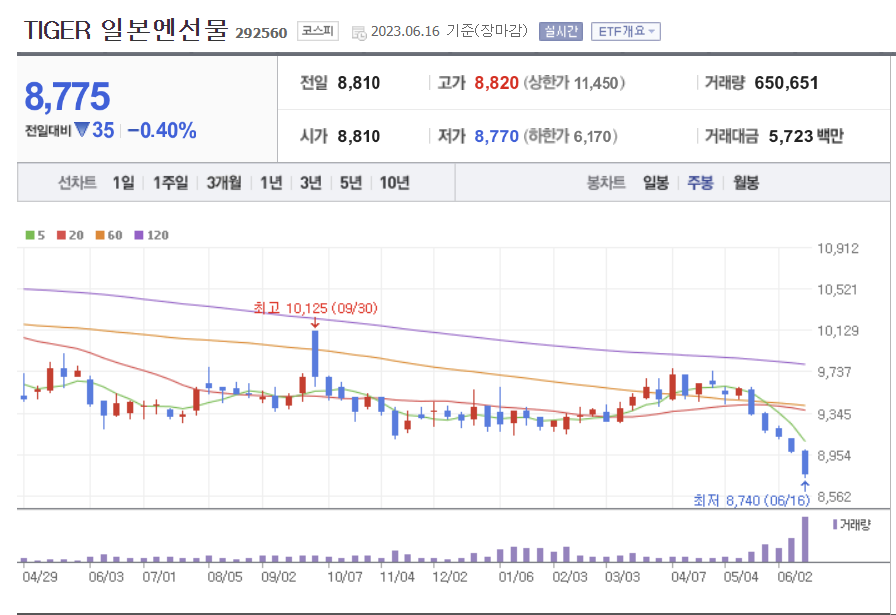This screenshot has width=896, height=615.
Task: Select the 10년 line chart tab
Action: (x=394, y=183)
